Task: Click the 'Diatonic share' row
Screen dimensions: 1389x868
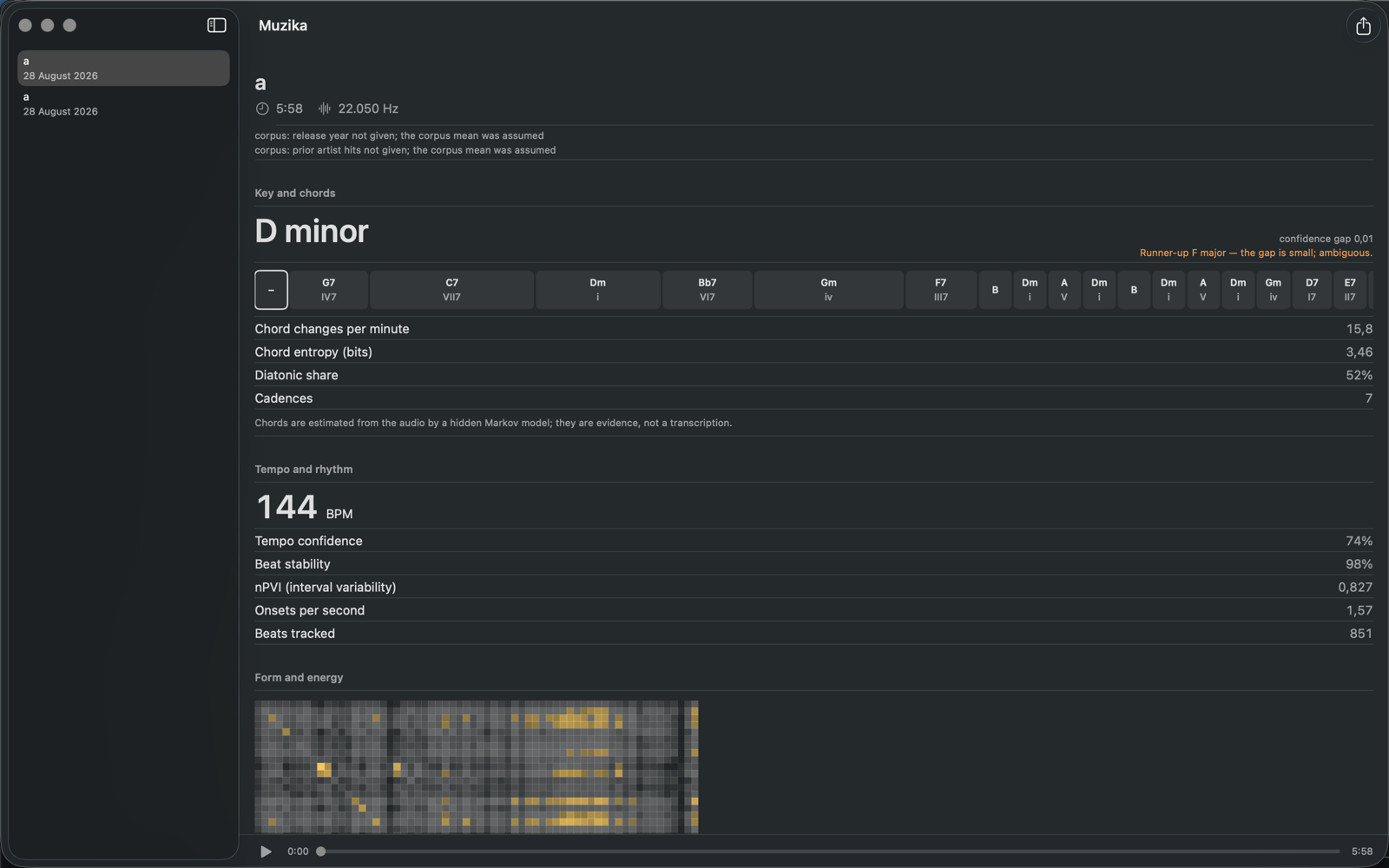Action: pos(813,375)
